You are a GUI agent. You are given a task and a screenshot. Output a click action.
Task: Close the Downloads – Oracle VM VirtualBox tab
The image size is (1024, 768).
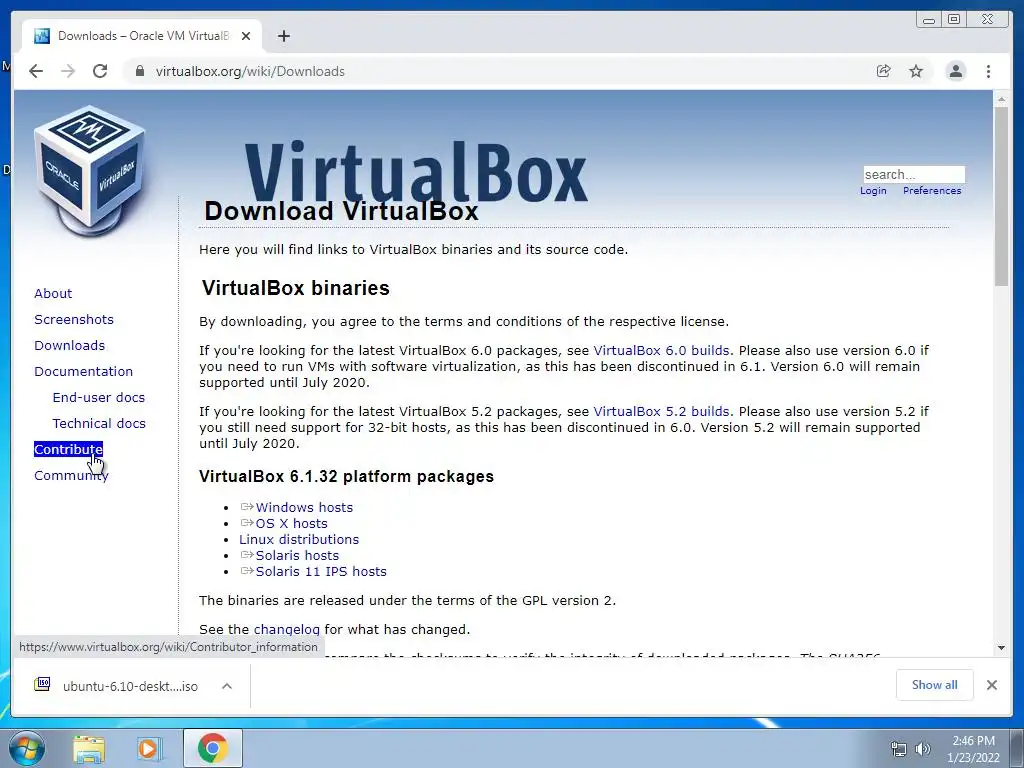click(246, 36)
